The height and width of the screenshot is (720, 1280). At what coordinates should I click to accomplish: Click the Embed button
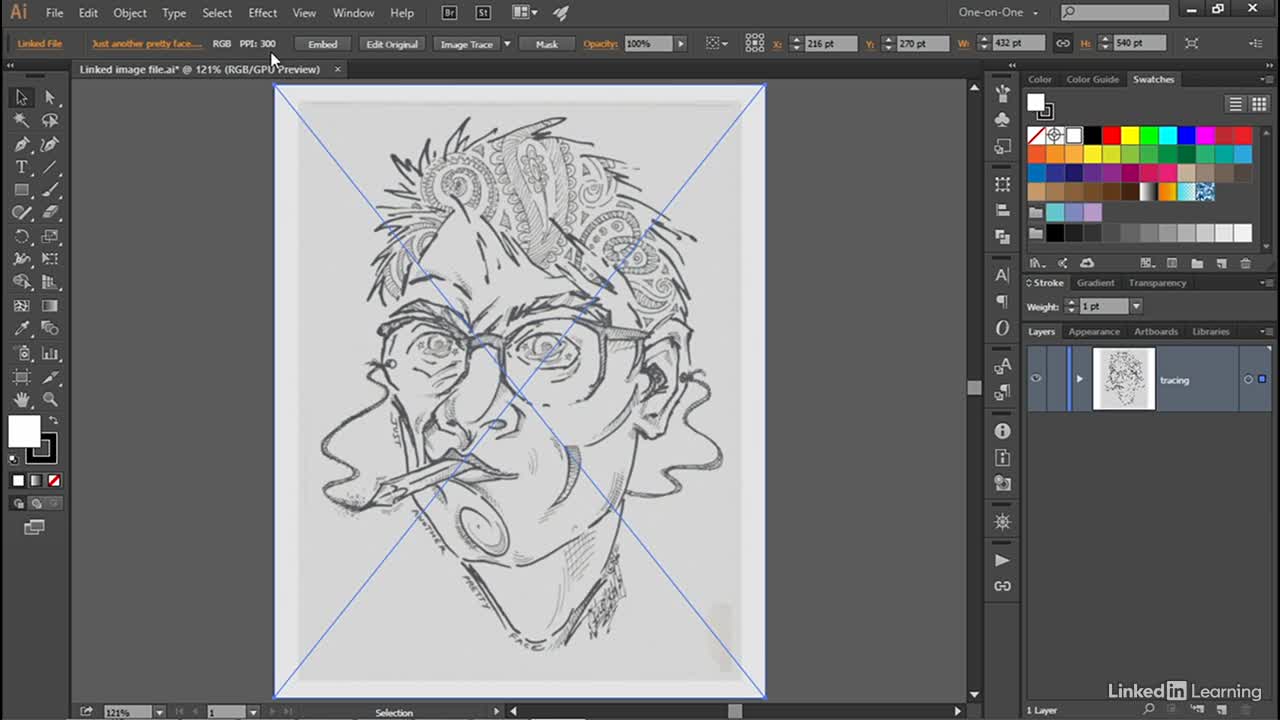click(322, 44)
